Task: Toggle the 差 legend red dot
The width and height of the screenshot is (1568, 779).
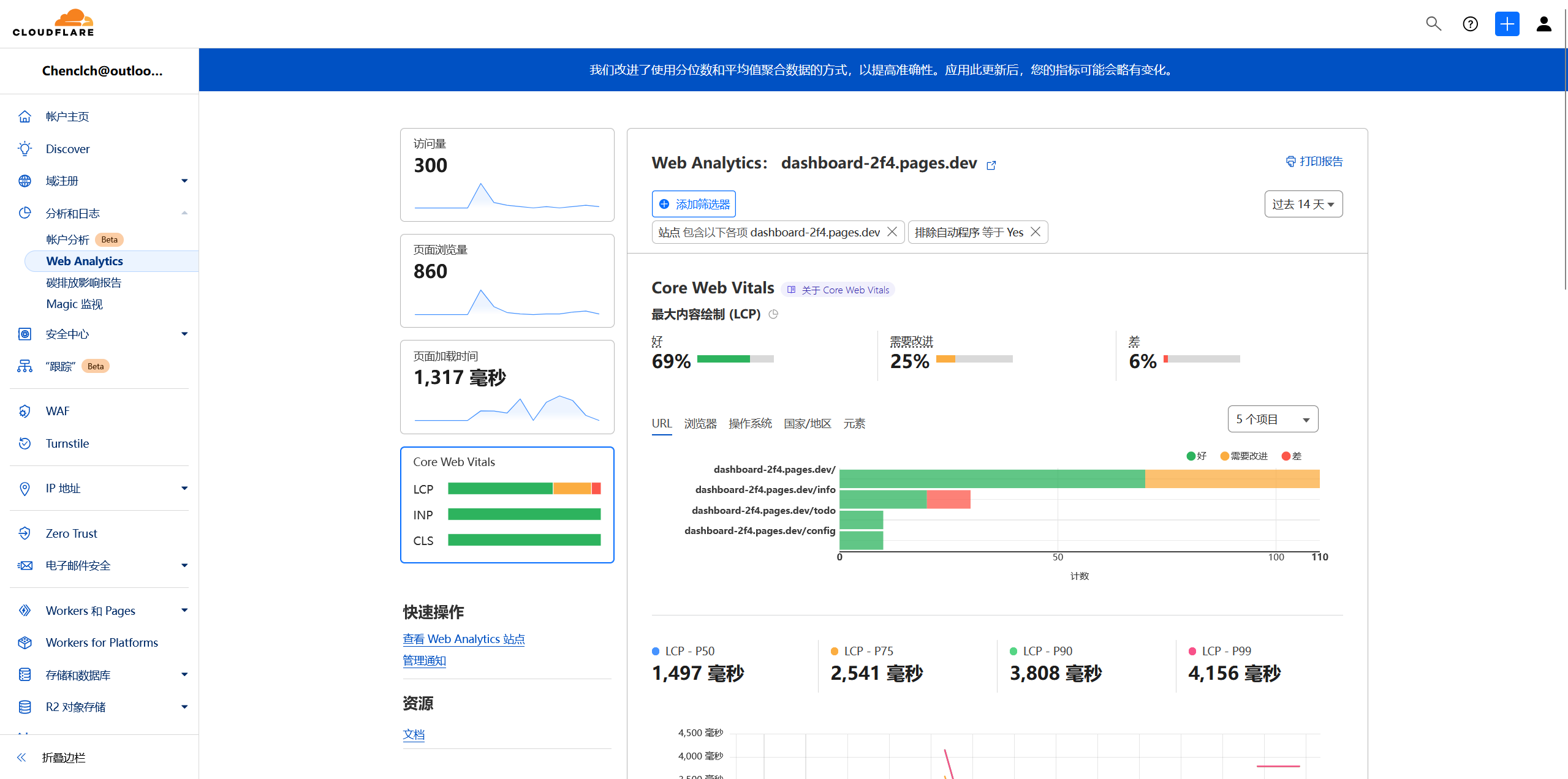Action: (1286, 456)
